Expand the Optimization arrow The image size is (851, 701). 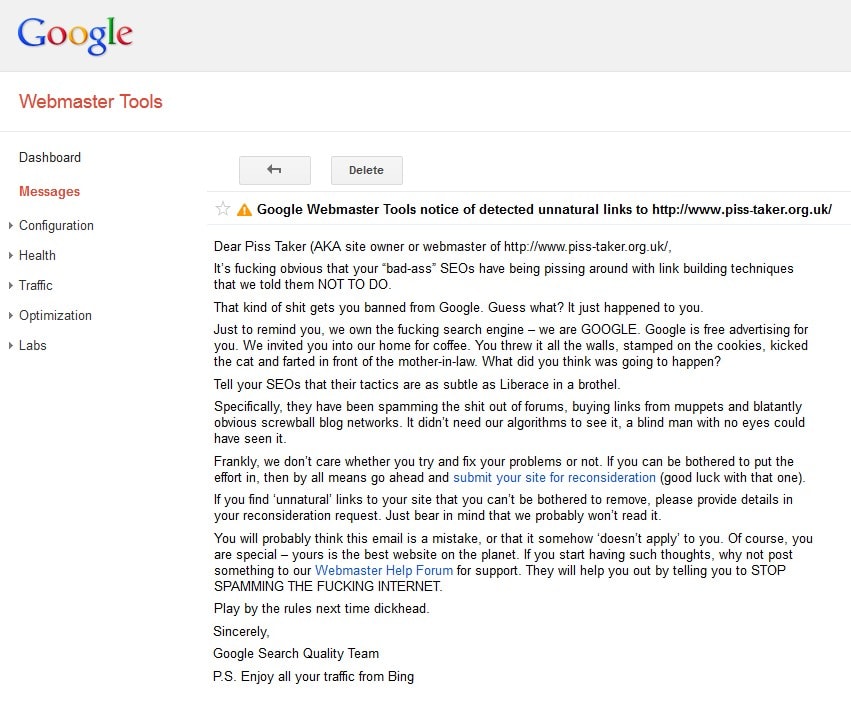pyautogui.click(x=10, y=316)
